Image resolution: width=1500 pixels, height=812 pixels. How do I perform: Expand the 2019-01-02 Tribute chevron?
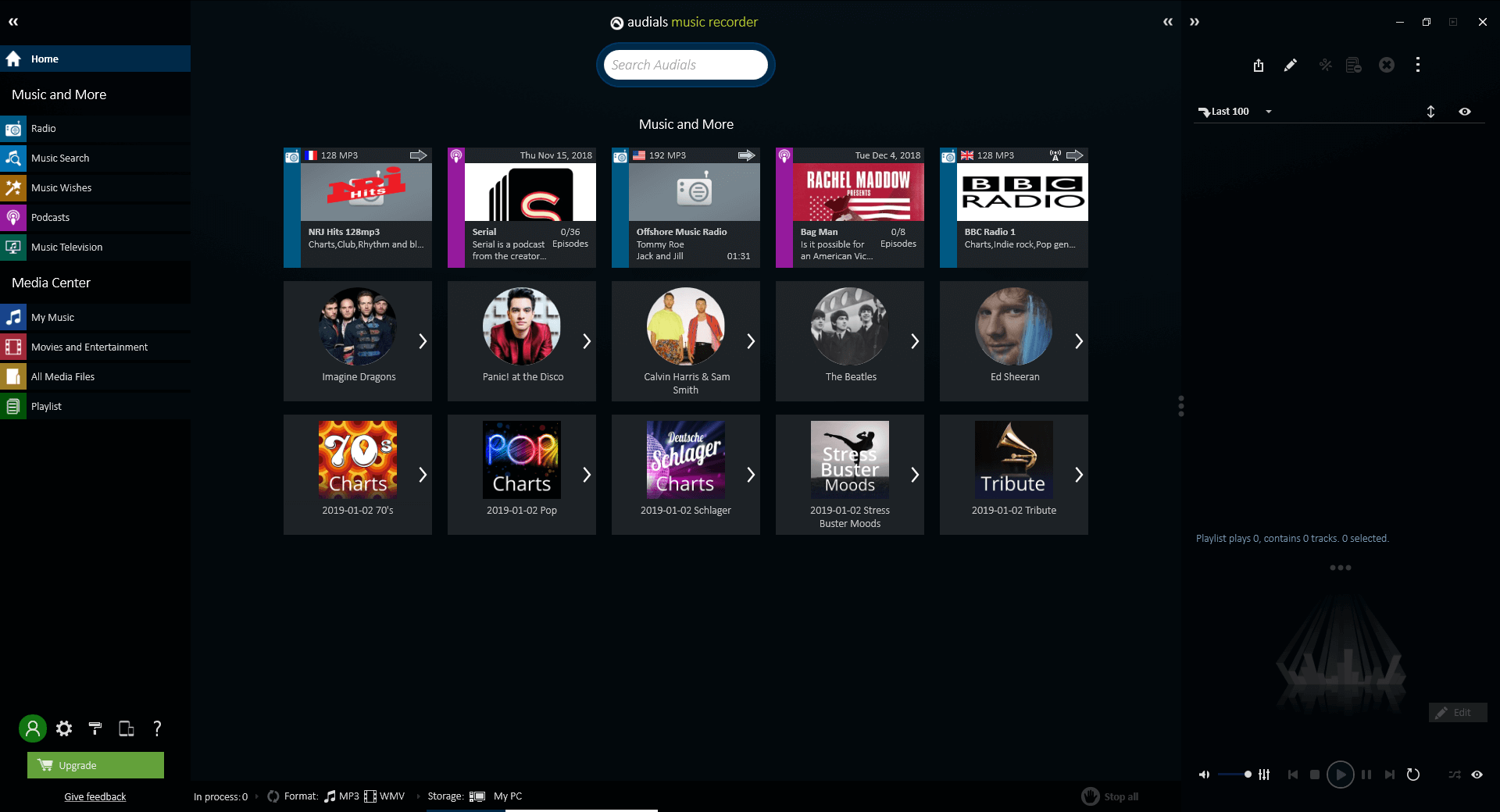click(1079, 475)
